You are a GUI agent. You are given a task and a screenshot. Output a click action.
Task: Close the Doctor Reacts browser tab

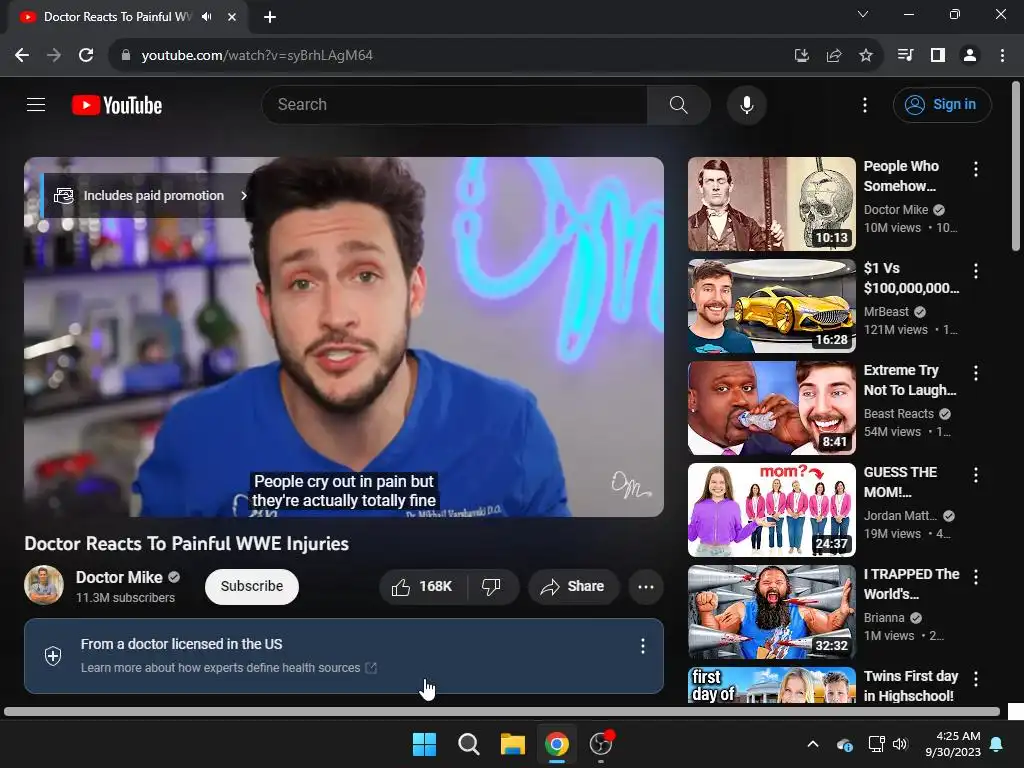tap(232, 17)
